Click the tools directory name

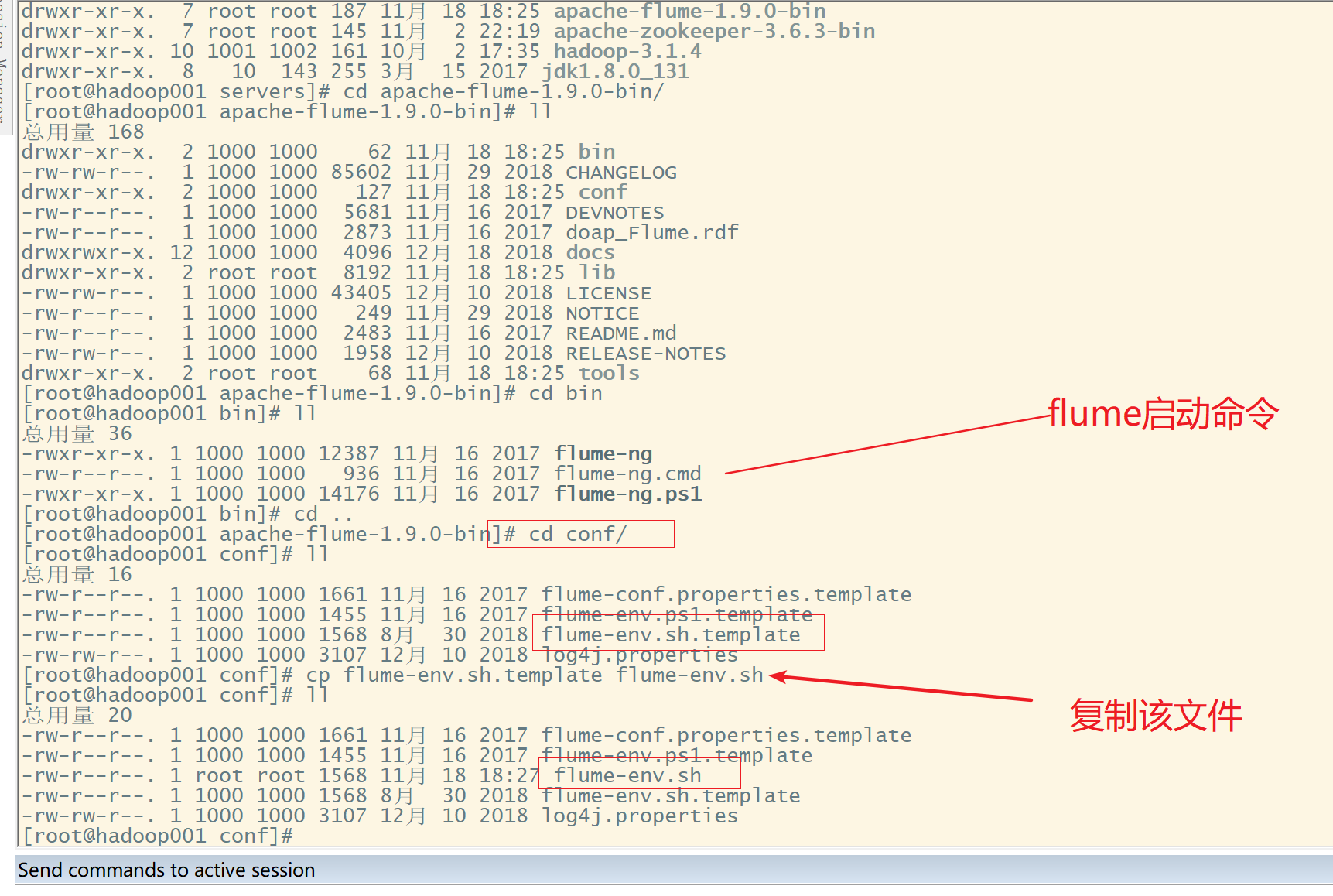click(x=609, y=374)
